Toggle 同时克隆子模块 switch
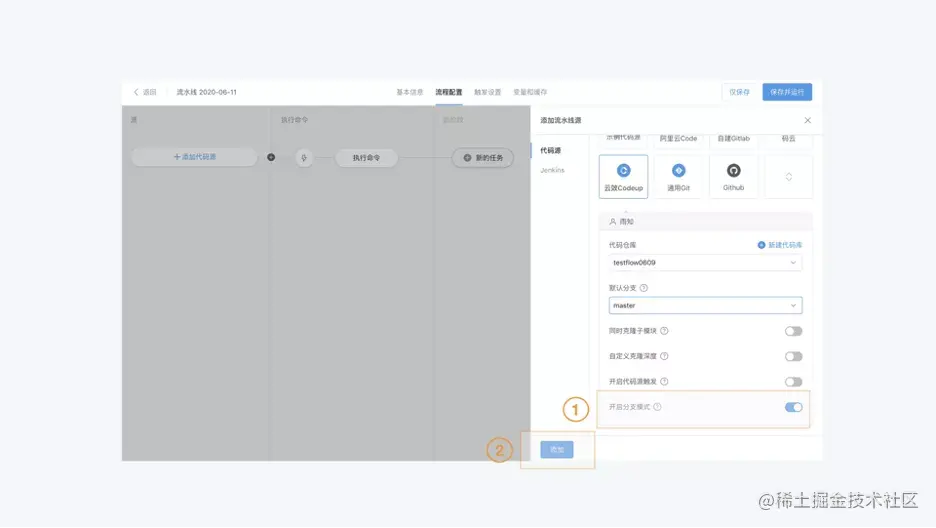Image resolution: width=936 pixels, height=528 pixels. 793,331
